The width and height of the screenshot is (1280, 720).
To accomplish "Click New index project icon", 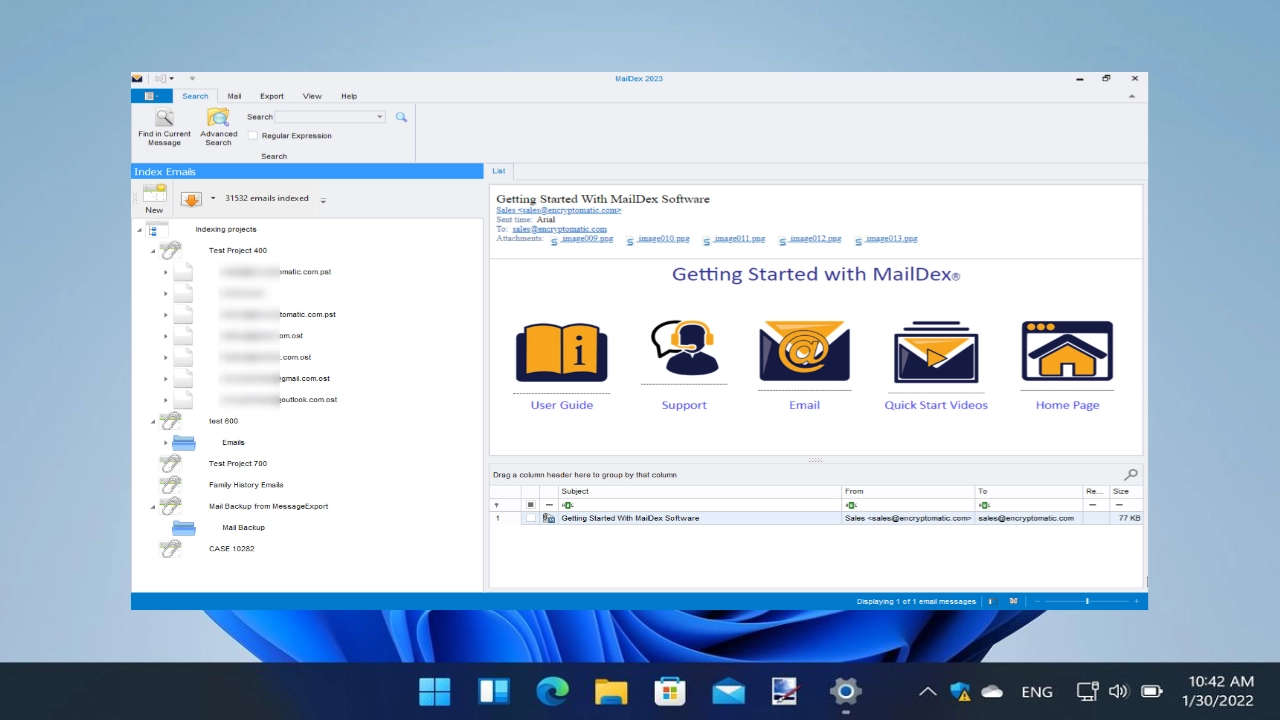I will 154,194.
